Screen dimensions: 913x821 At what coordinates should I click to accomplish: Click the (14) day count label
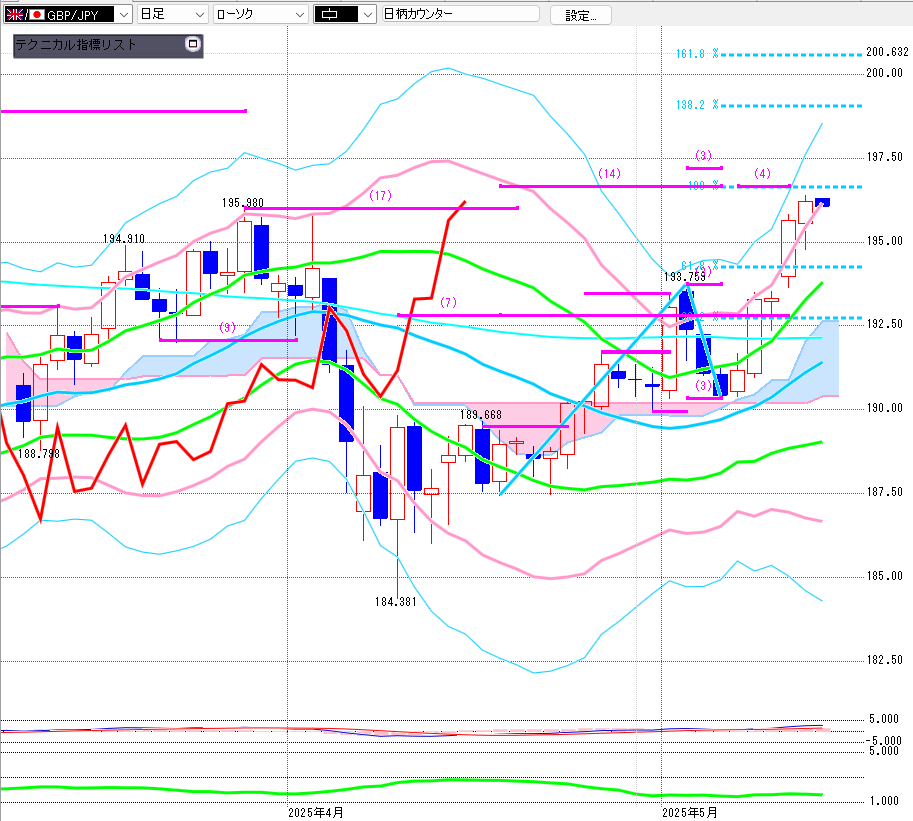(610, 174)
